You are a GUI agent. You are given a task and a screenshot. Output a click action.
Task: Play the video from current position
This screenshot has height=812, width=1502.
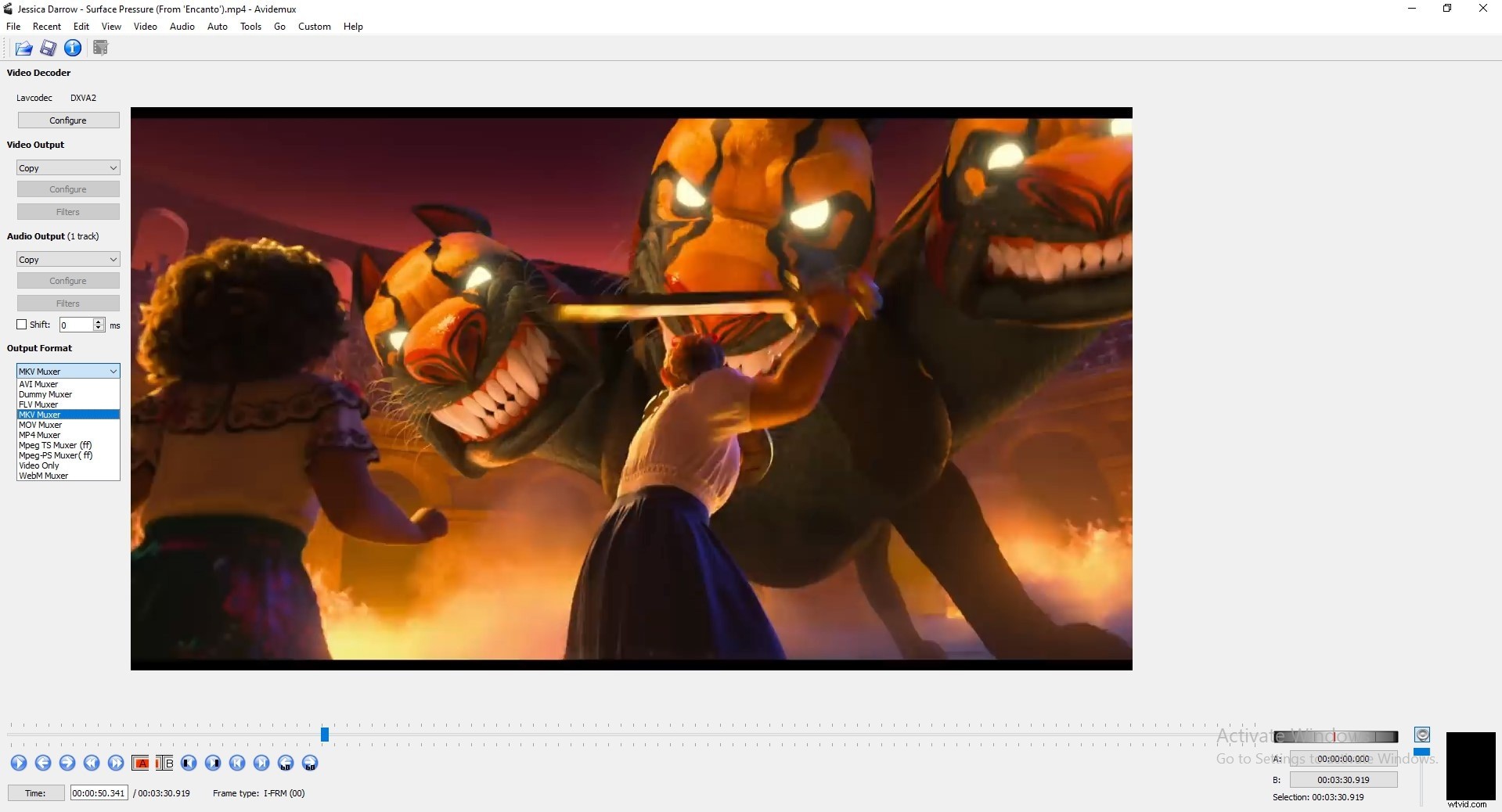pos(19,763)
